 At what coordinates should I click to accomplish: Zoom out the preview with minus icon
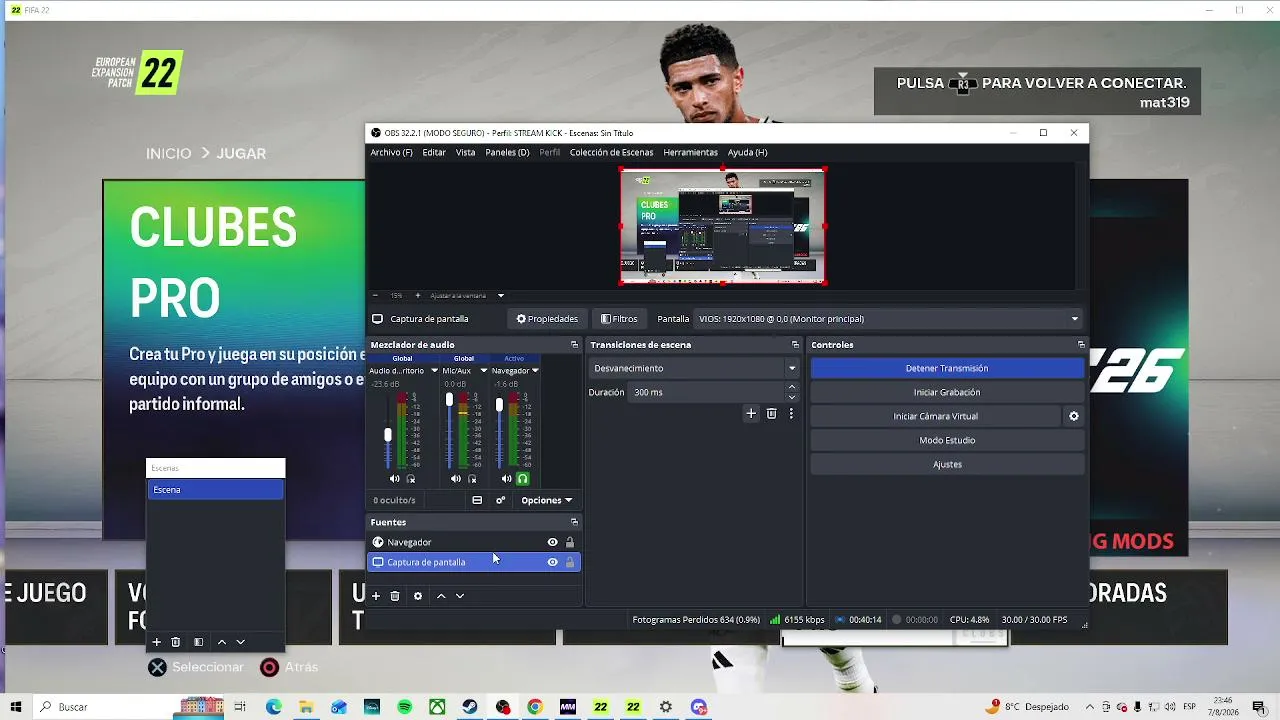[x=375, y=295]
